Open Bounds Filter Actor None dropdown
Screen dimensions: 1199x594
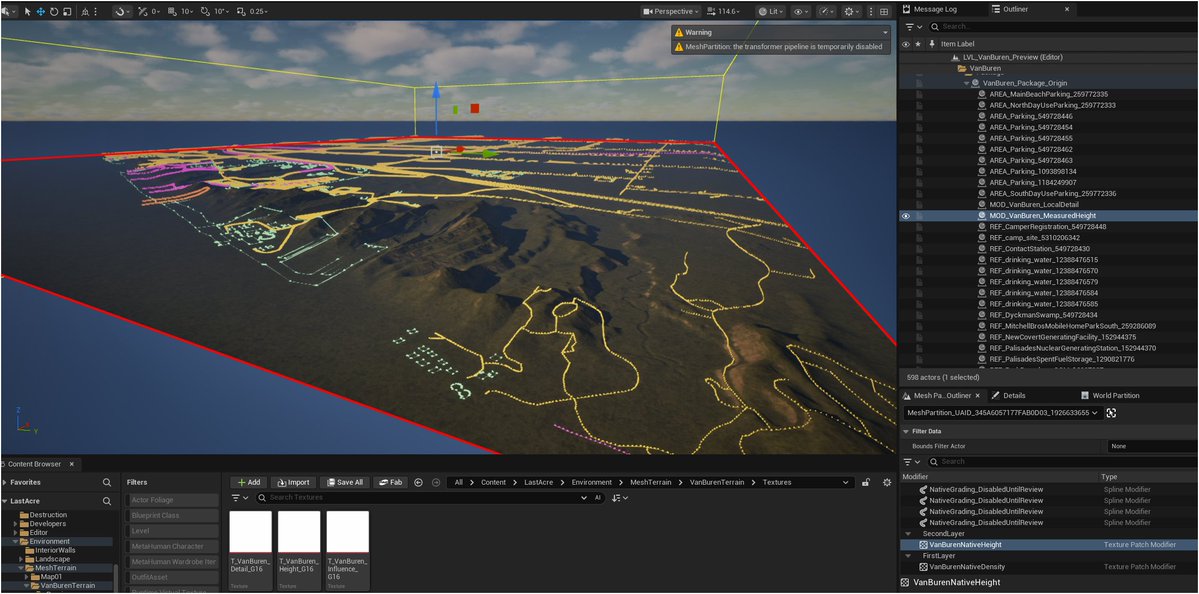tap(1152, 446)
